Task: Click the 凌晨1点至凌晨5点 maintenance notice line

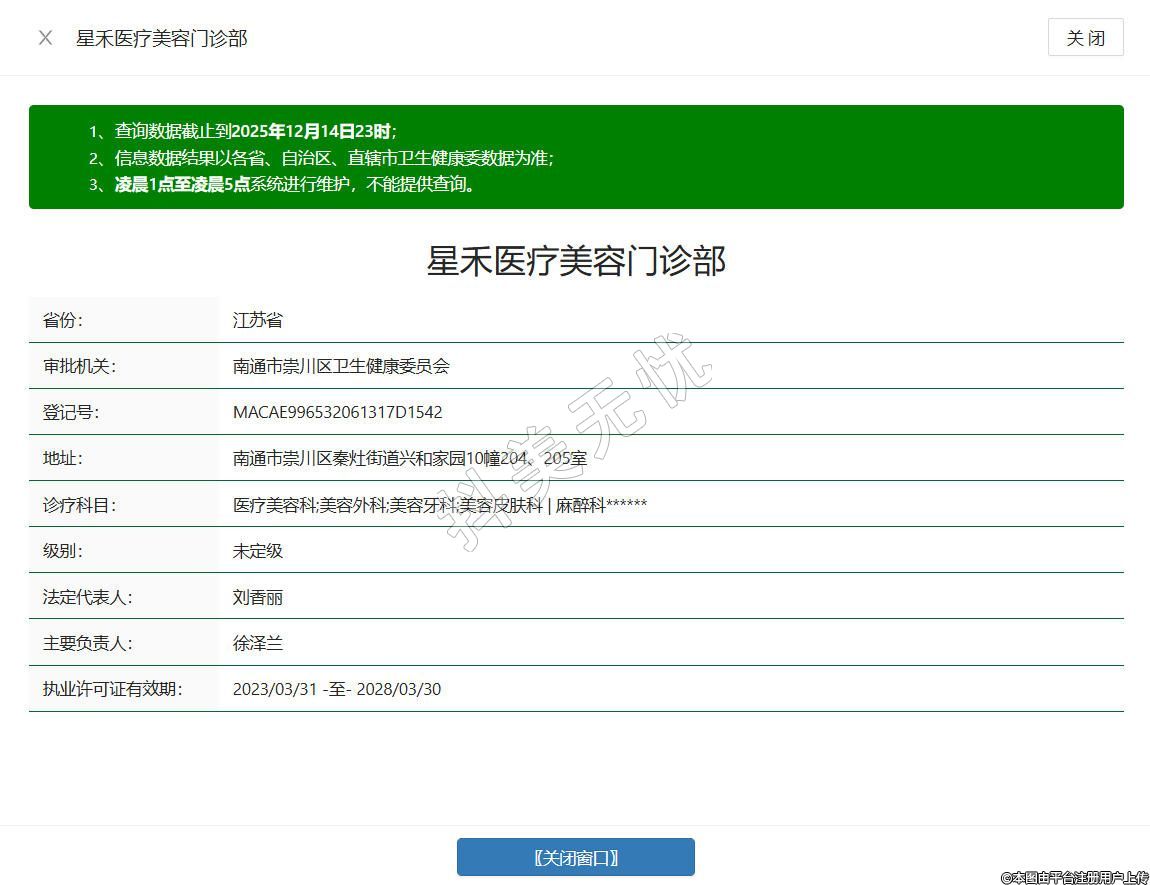Action: 282,184
